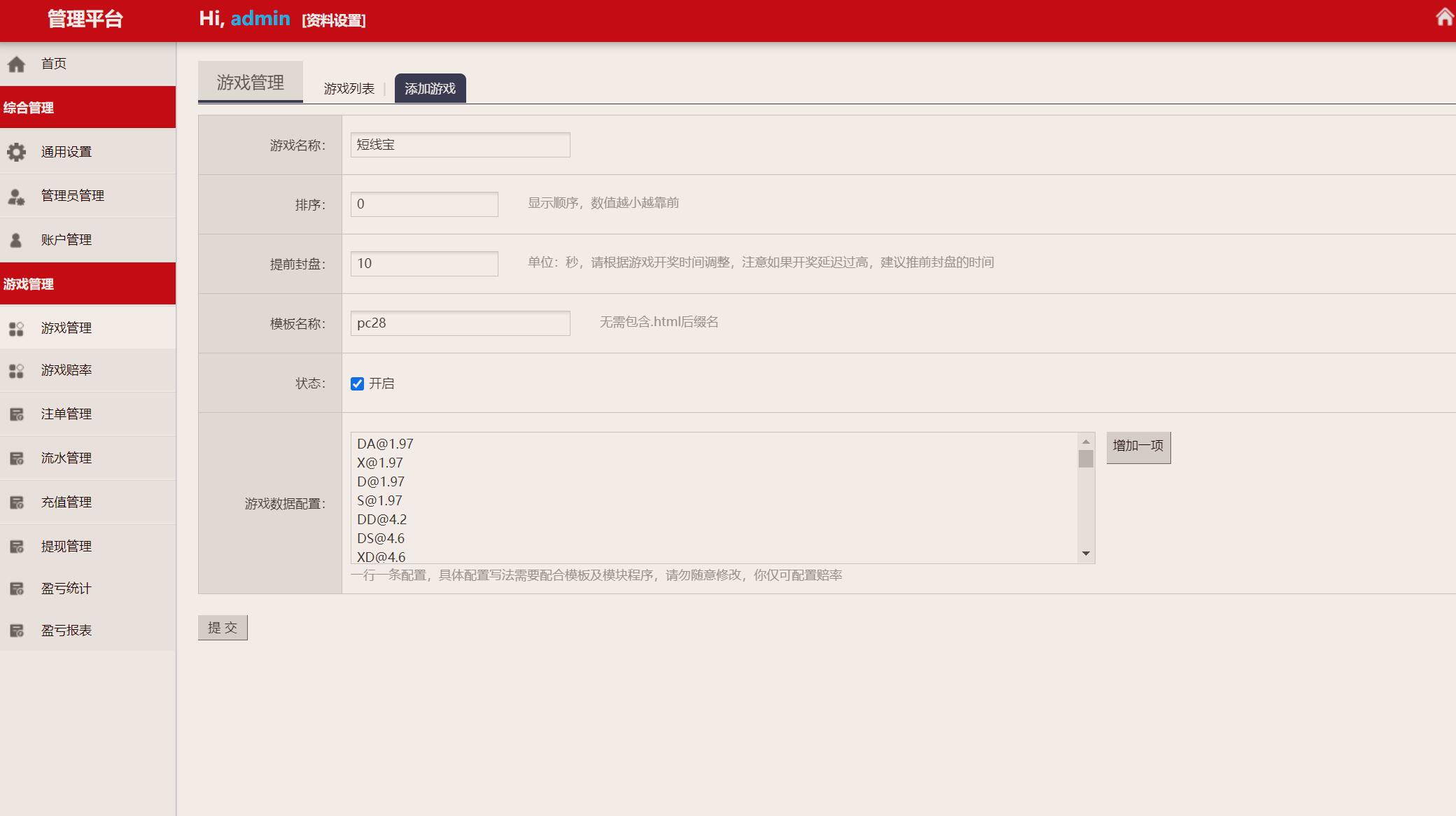The width and height of the screenshot is (1456, 816).
Task: Click the icon next to 充值管理
Action: (16, 503)
